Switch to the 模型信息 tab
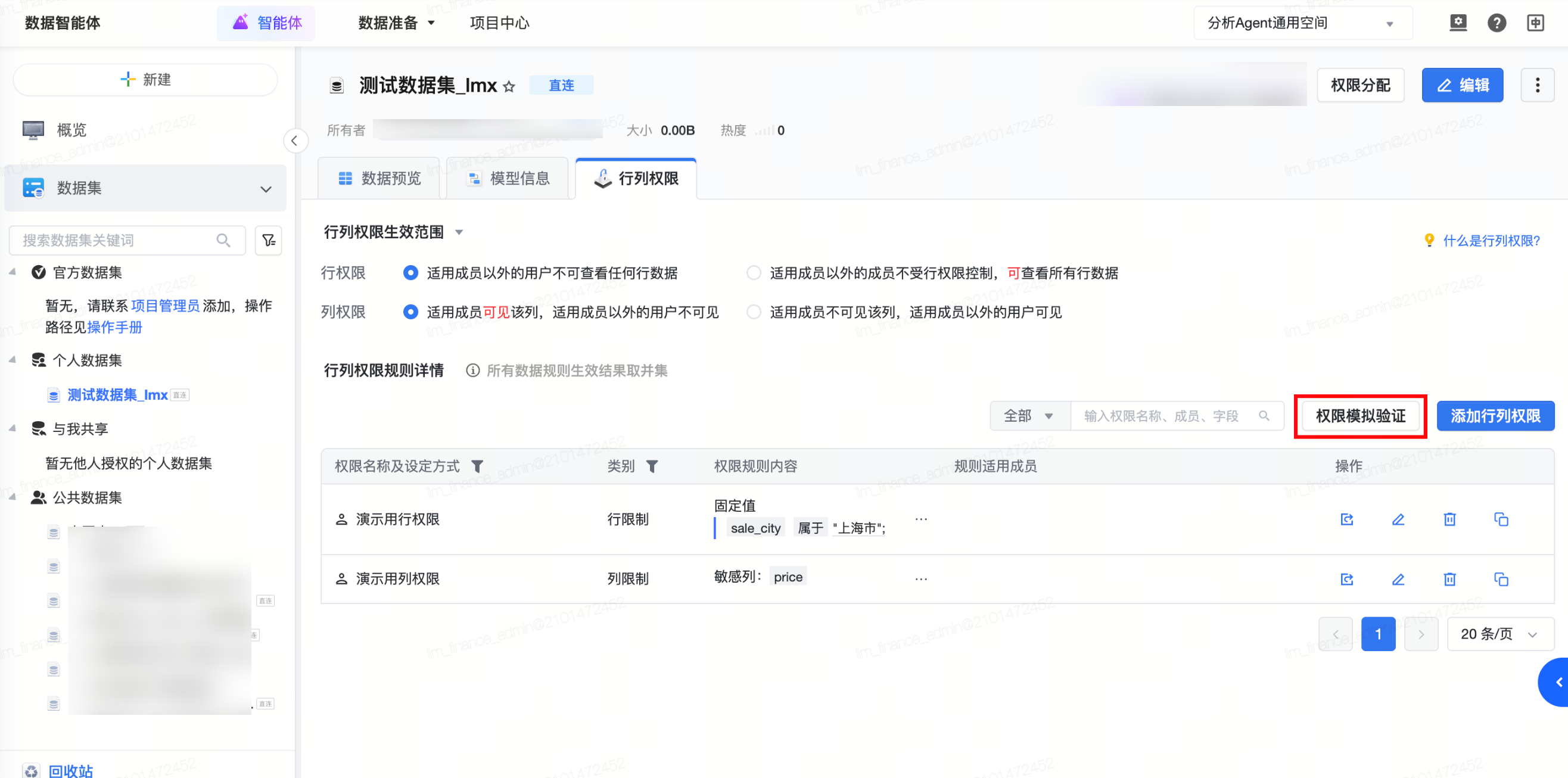 508,178
